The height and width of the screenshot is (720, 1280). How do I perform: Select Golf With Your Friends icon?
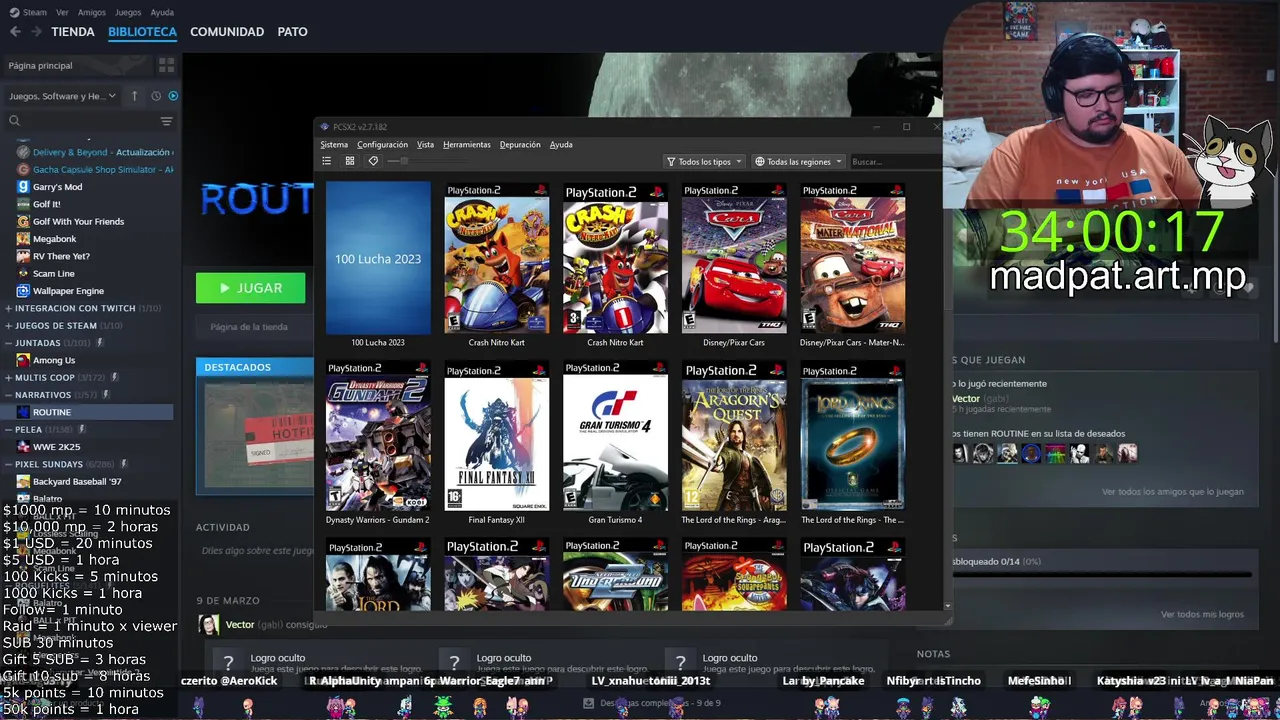[23, 221]
